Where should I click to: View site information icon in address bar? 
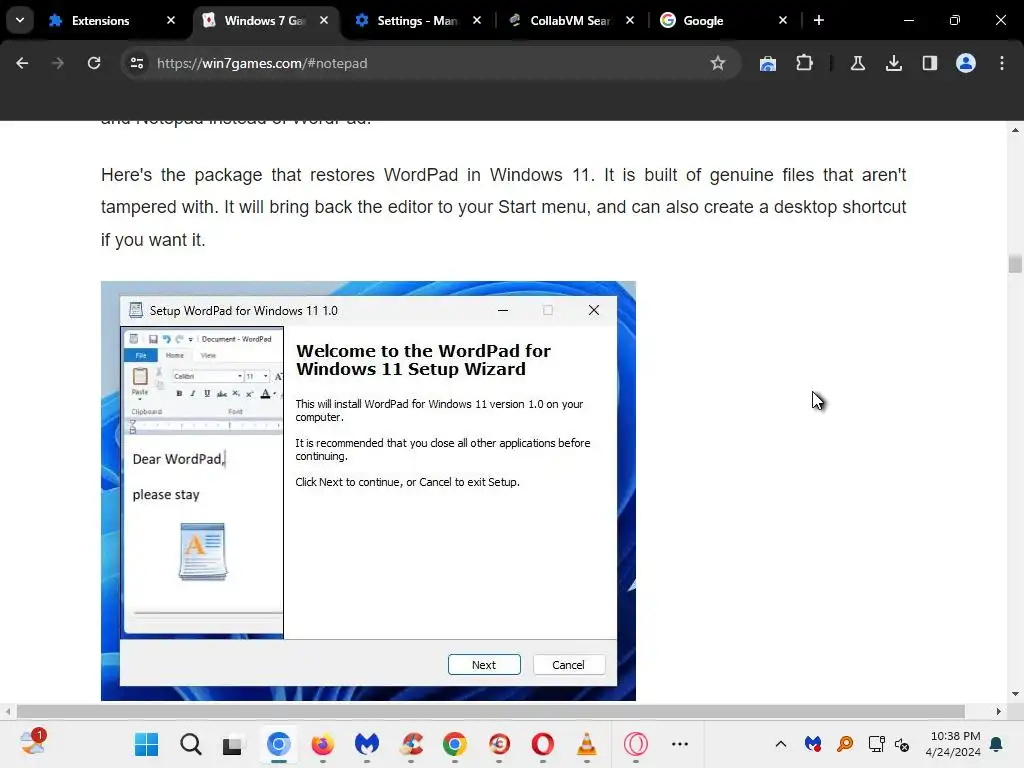point(136,63)
